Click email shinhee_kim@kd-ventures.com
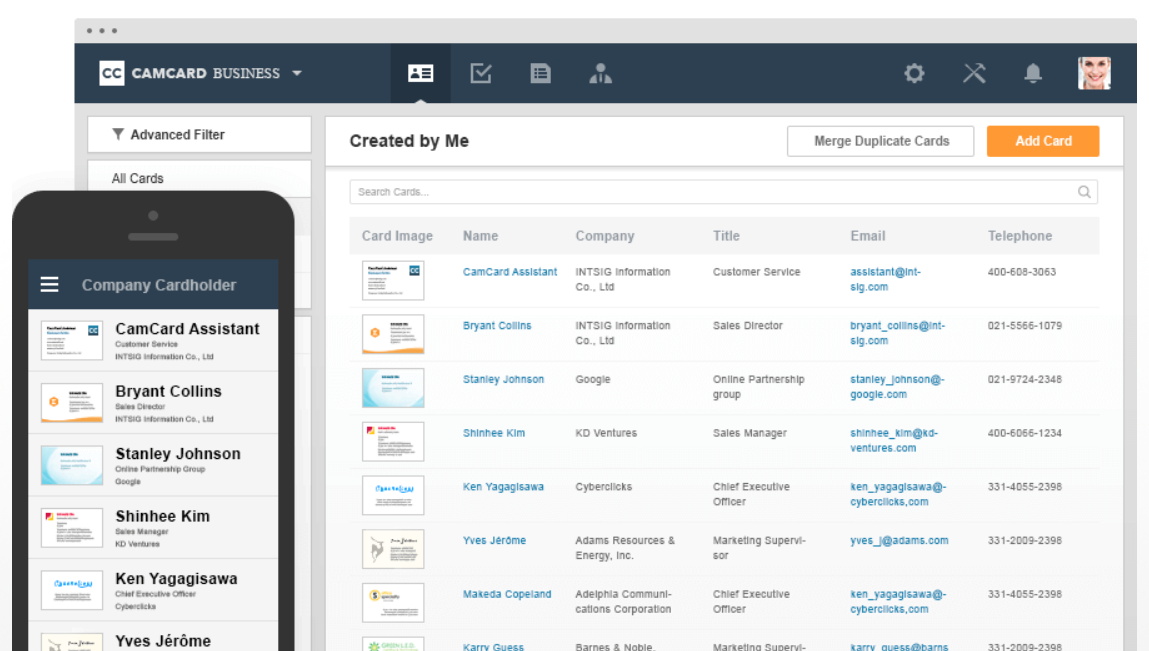The width and height of the screenshot is (1149, 651). point(894,441)
